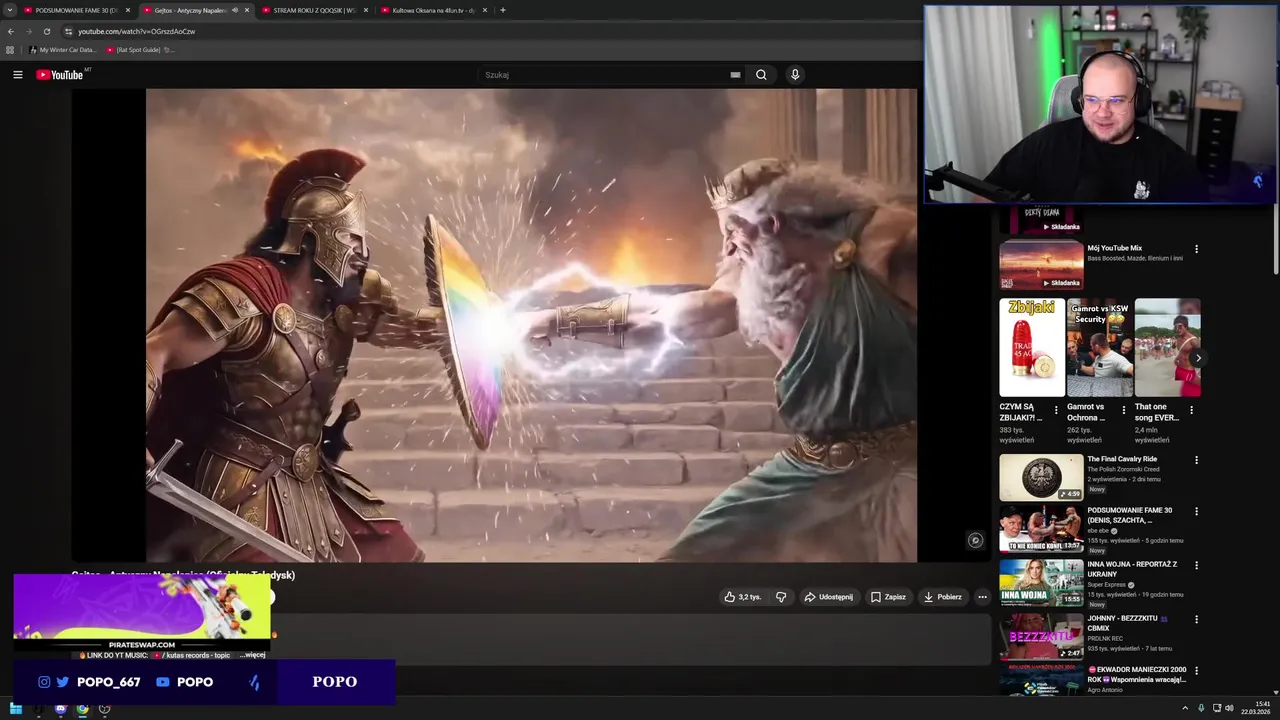Screen dimensions: 1280x720
Task: Open the Gamrot vs KSW Security short
Action: pyautogui.click(x=1100, y=347)
